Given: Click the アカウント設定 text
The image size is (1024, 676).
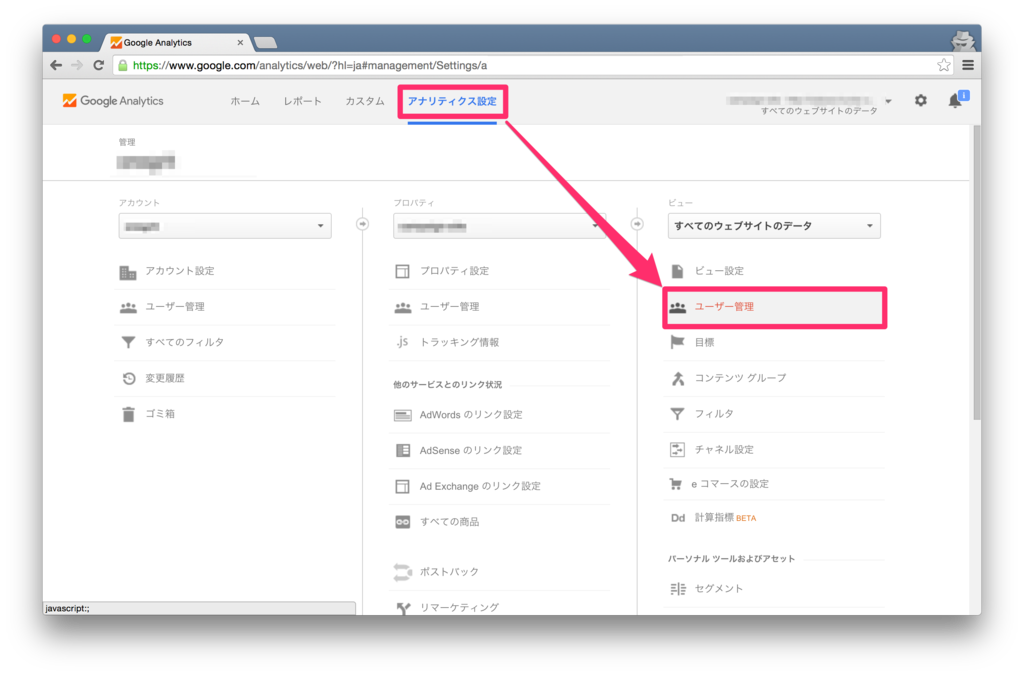Looking at the screenshot, I should pos(180,271).
